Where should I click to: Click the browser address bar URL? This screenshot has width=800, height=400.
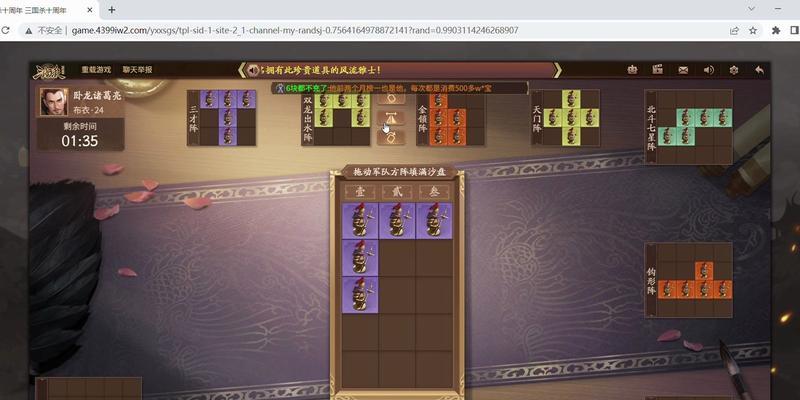point(295,31)
